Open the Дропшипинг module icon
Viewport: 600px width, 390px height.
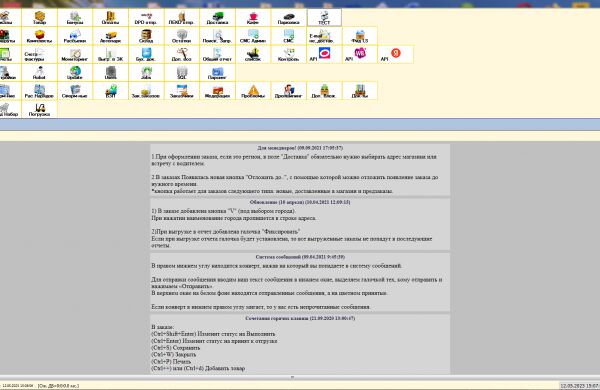288,91
